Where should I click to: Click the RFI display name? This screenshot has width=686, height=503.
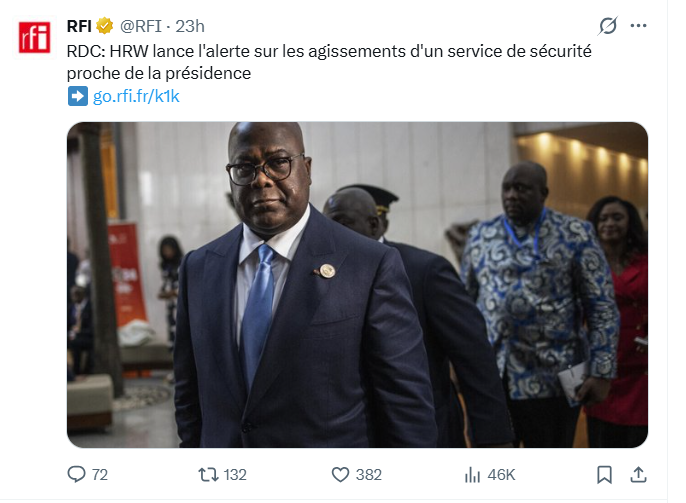(79, 26)
